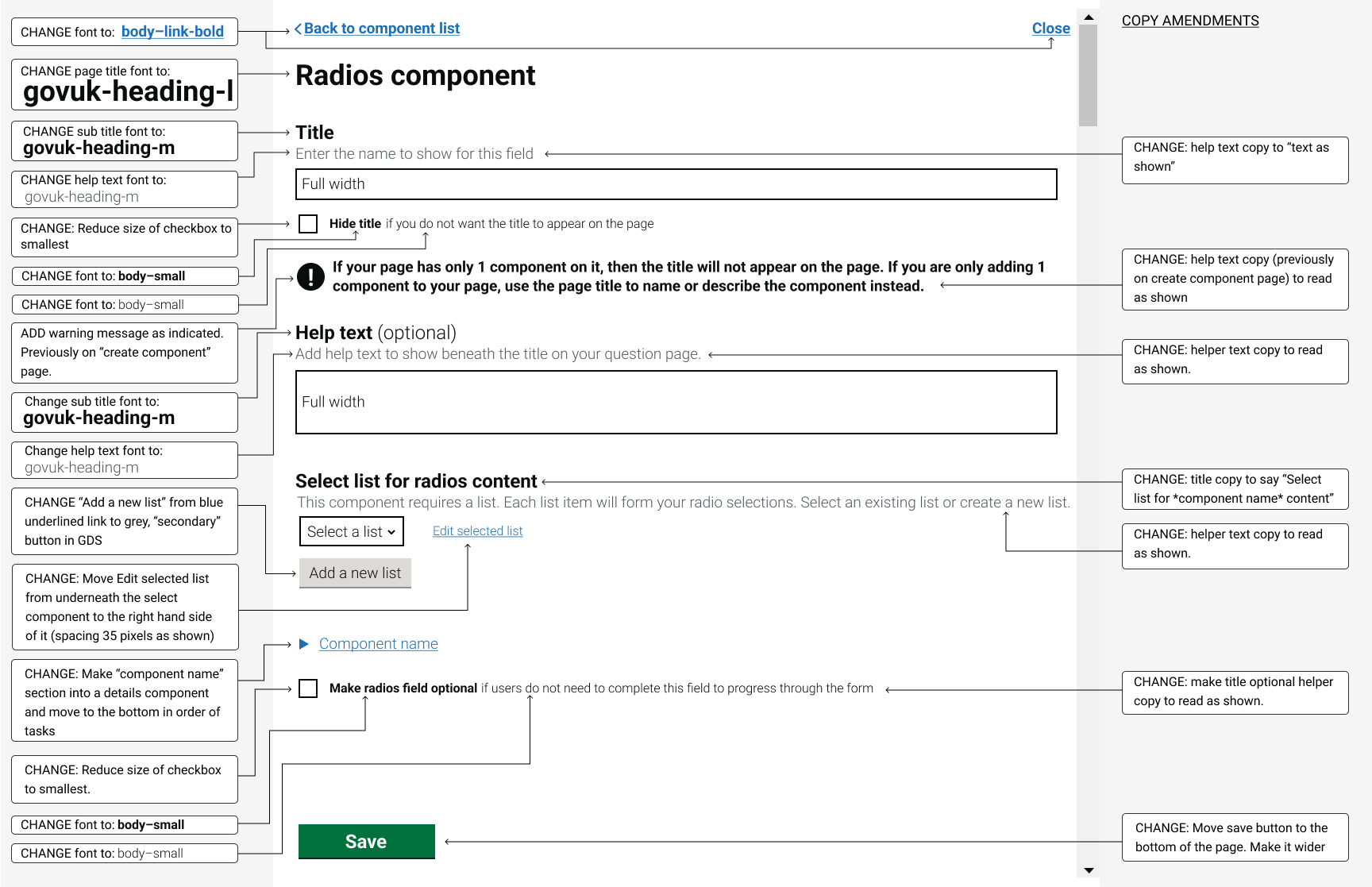
Task: Check the Make radios field optional checkbox
Action: 308,688
